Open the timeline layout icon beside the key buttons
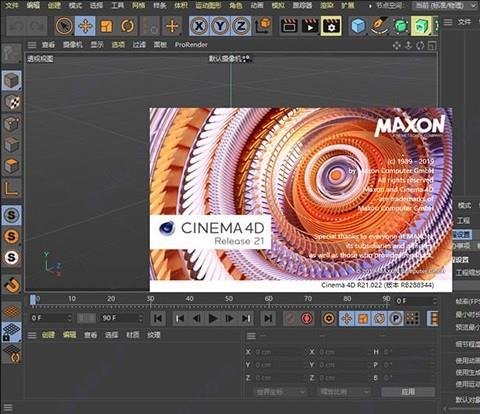480x414 pixels. point(433,319)
